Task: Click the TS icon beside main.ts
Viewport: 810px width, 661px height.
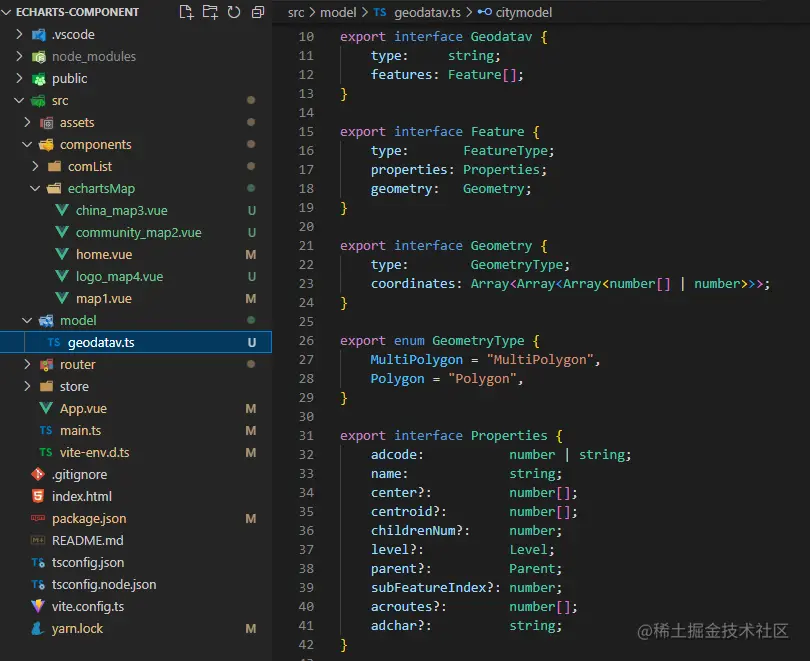Action: point(46,430)
